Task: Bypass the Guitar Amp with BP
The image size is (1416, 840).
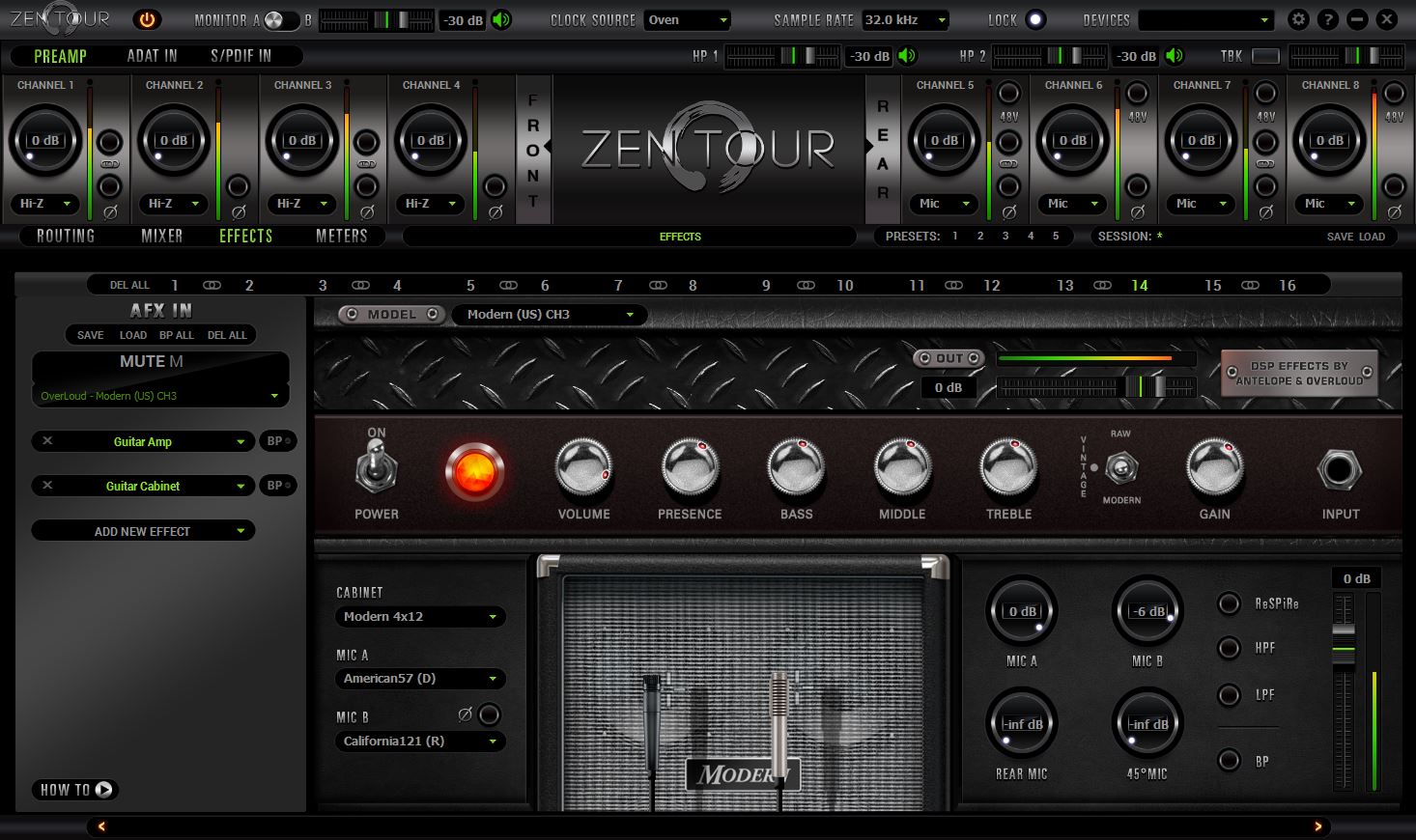Action: [278, 441]
